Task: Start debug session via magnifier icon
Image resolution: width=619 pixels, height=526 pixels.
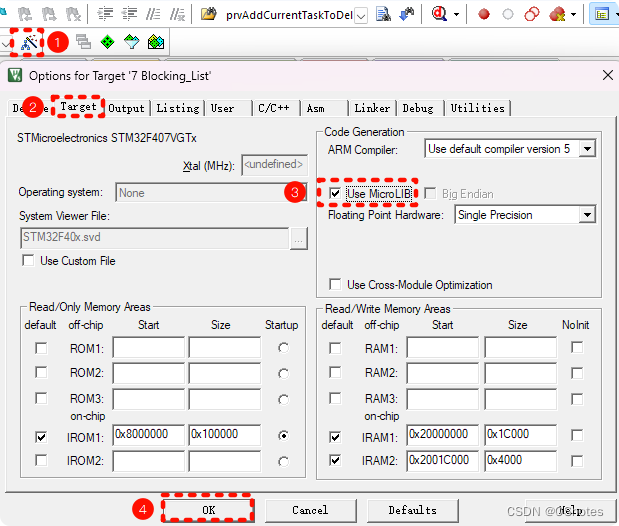Action: [440, 14]
